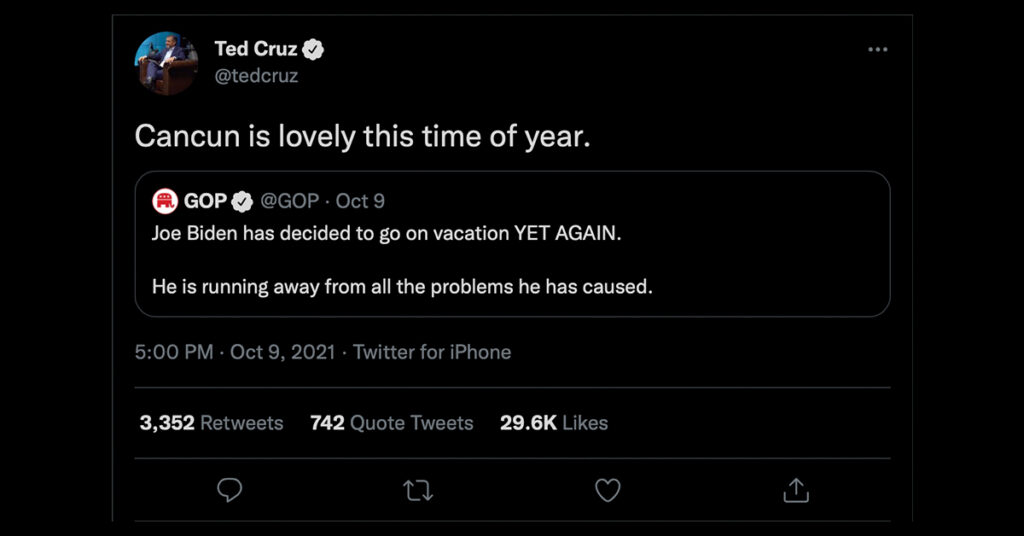
Task: Click the verified badge beside Ted Cruz
Action: [x=313, y=49]
